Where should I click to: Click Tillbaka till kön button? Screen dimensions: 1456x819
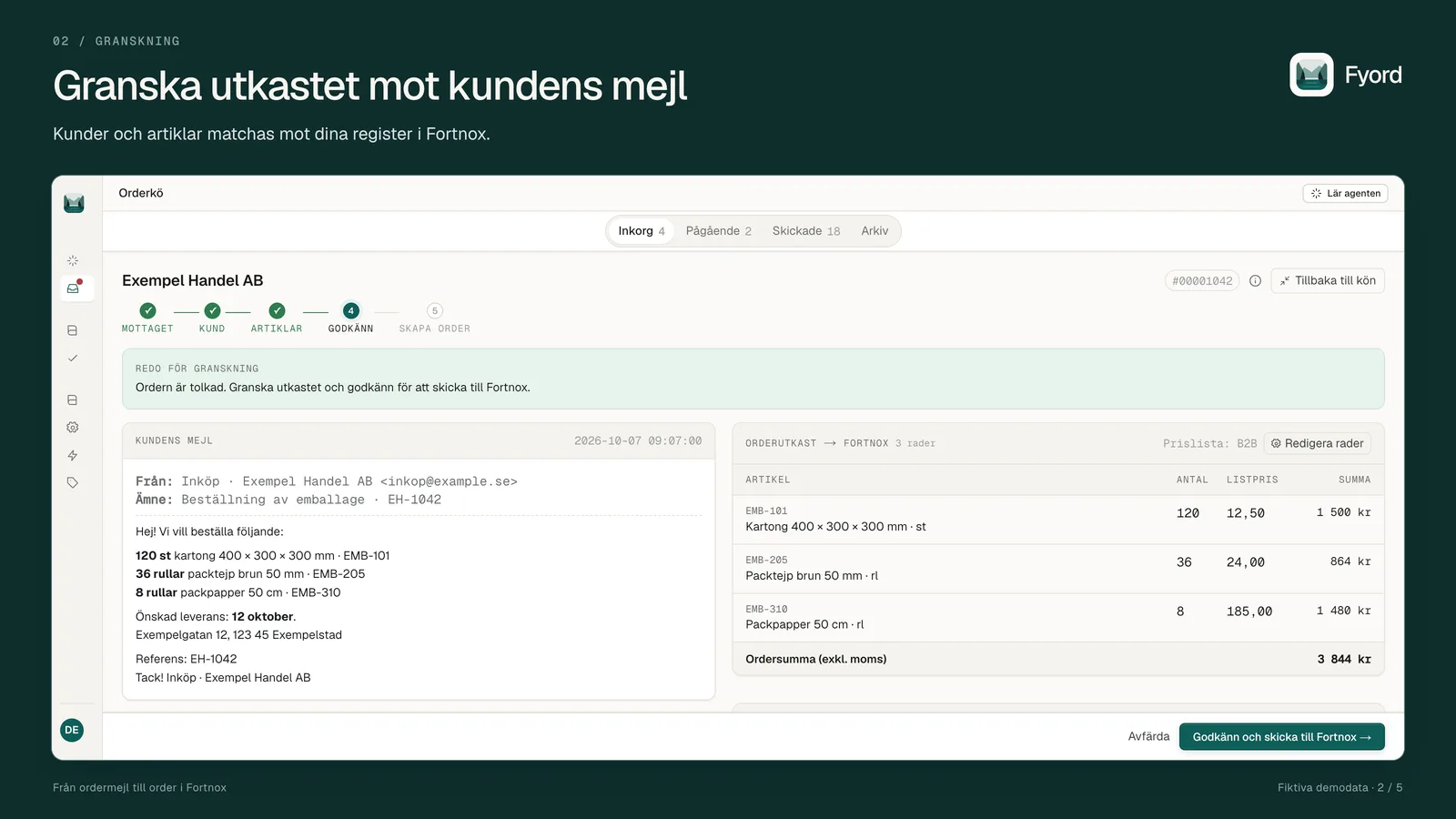1328,280
